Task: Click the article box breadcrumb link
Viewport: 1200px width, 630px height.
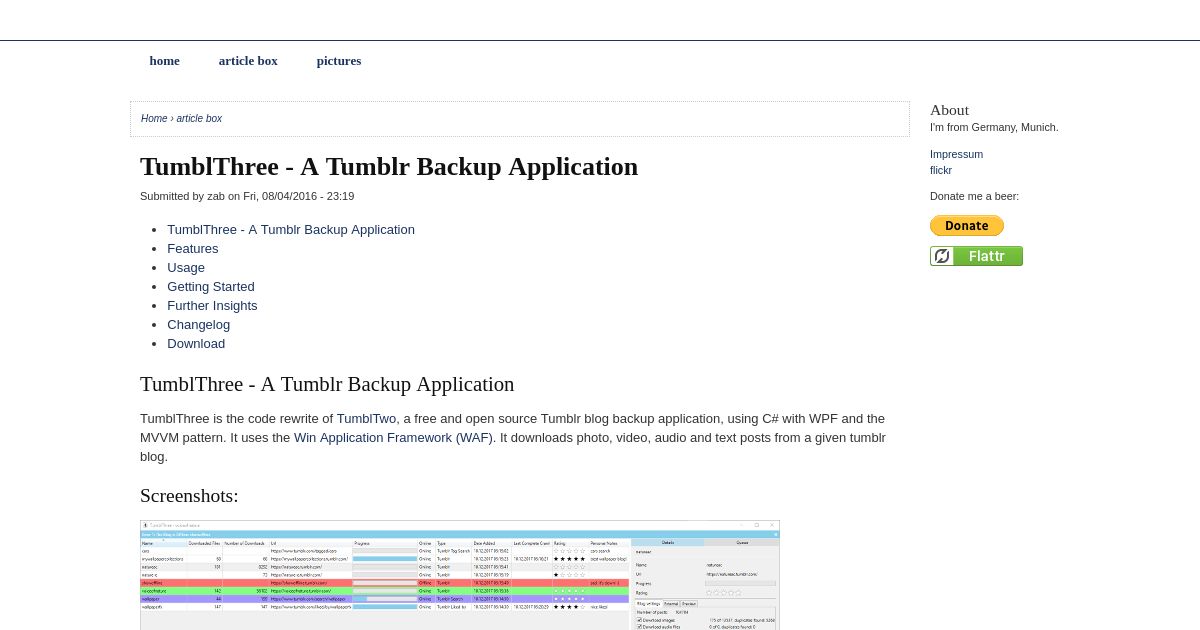Action: [x=199, y=118]
